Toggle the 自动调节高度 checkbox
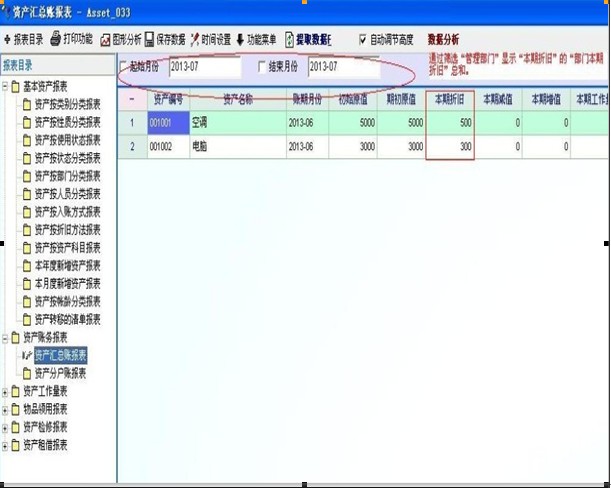Image resolution: width=611 pixels, height=490 pixels. coord(363,40)
